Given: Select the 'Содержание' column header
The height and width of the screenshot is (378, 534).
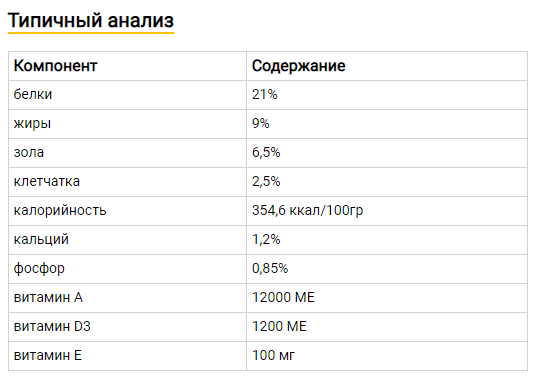Looking at the screenshot, I should click(x=299, y=66).
